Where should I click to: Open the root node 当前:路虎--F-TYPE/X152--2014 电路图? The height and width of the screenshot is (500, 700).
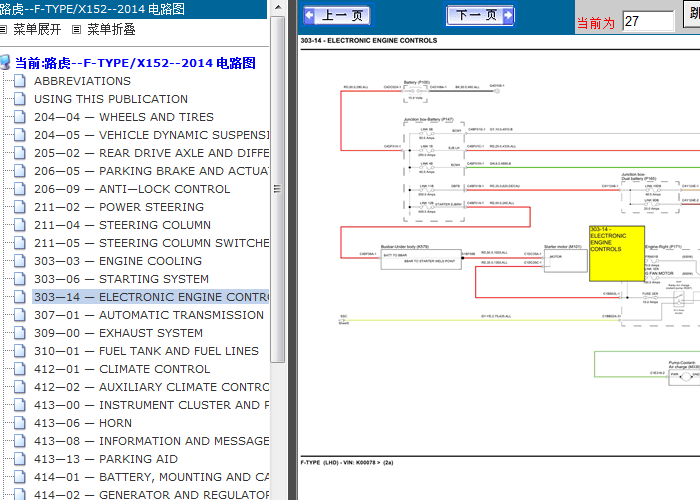tap(135, 63)
